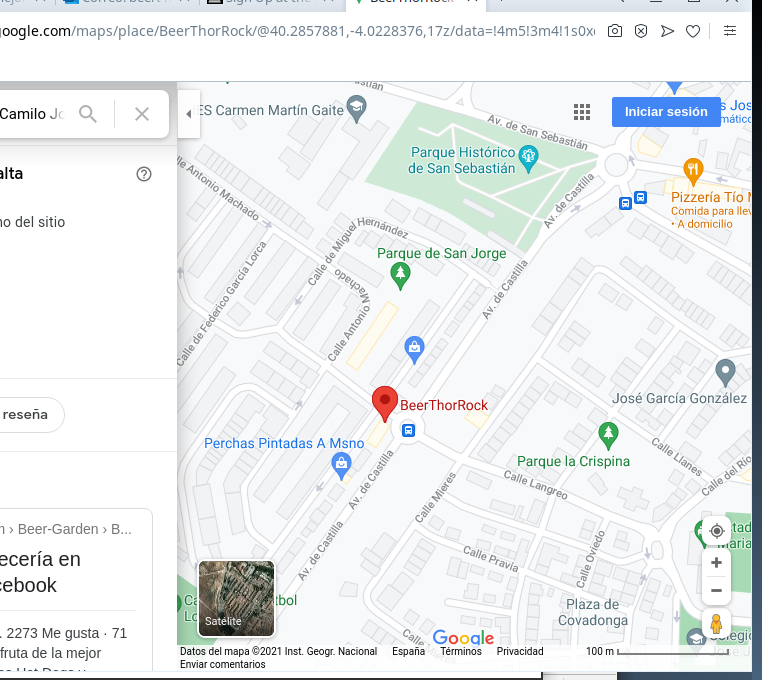Click the Camilo Jo search input field
The image size is (762, 680).
[32, 114]
